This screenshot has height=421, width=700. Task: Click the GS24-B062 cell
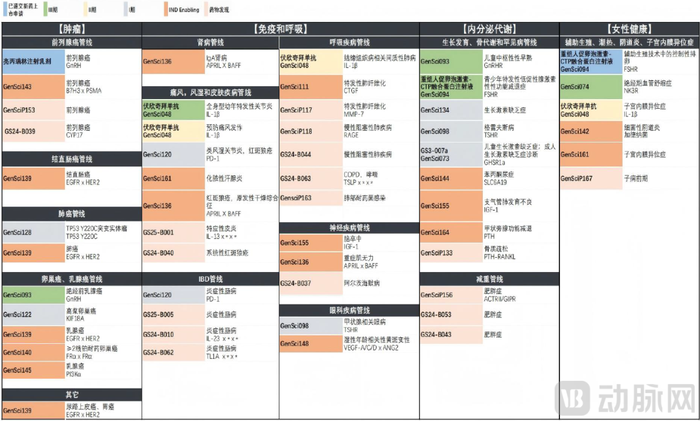tap(174, 352)
